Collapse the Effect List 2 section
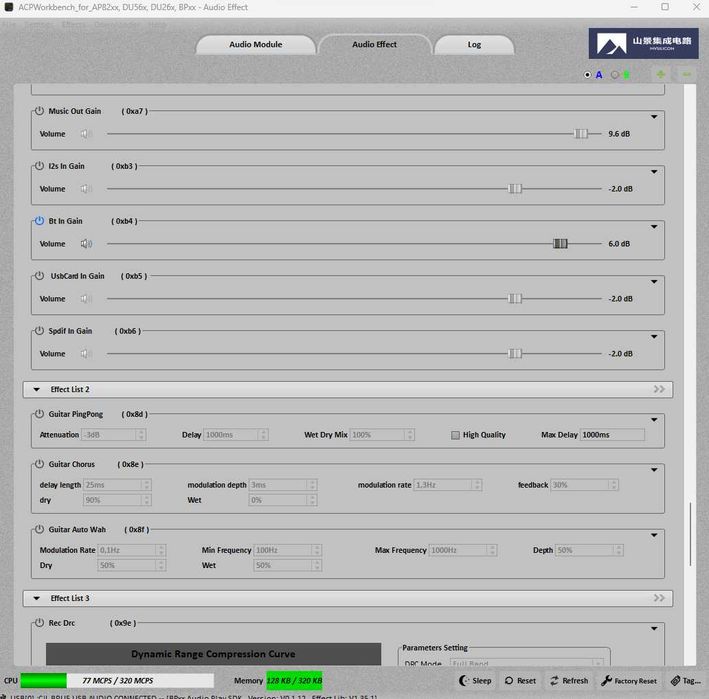 pos(37,389)
